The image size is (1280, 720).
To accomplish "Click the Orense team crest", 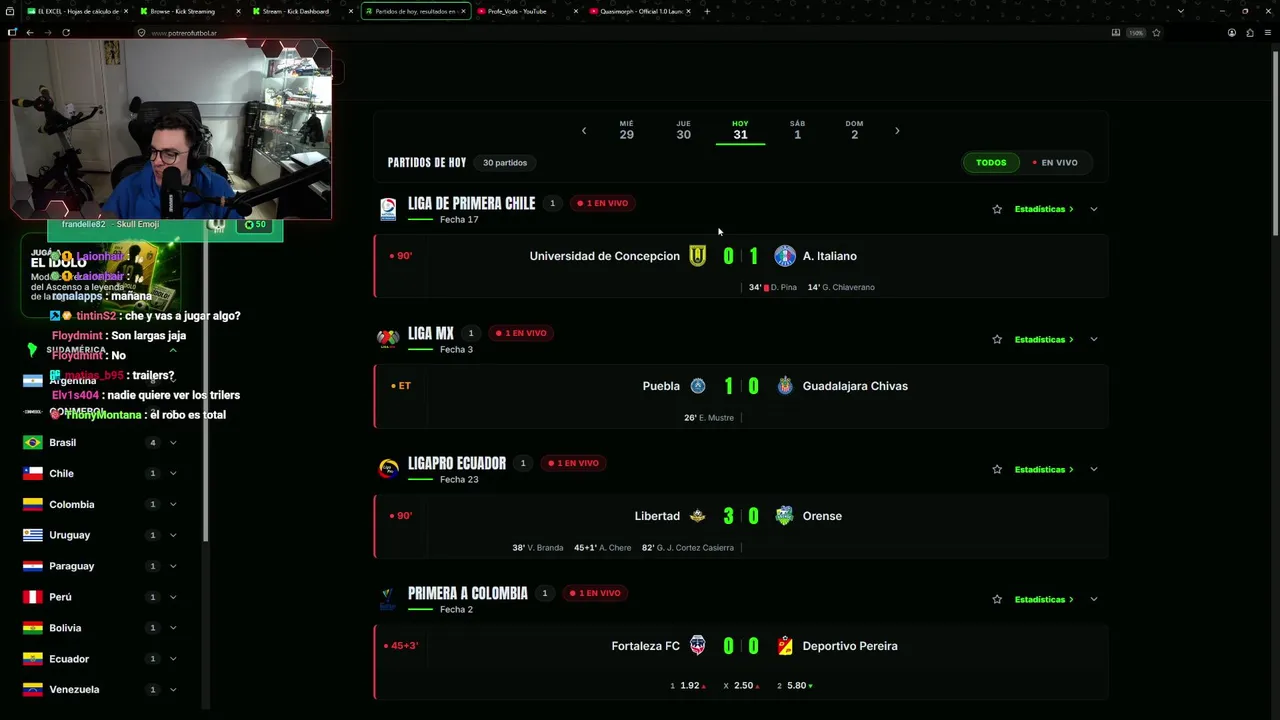I will 785,516.
